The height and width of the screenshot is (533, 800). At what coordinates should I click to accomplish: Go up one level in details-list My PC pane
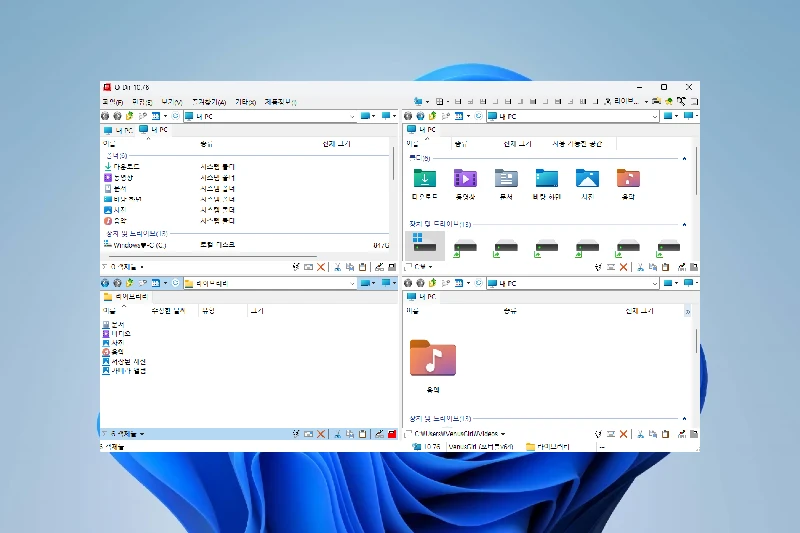[130, 116]
